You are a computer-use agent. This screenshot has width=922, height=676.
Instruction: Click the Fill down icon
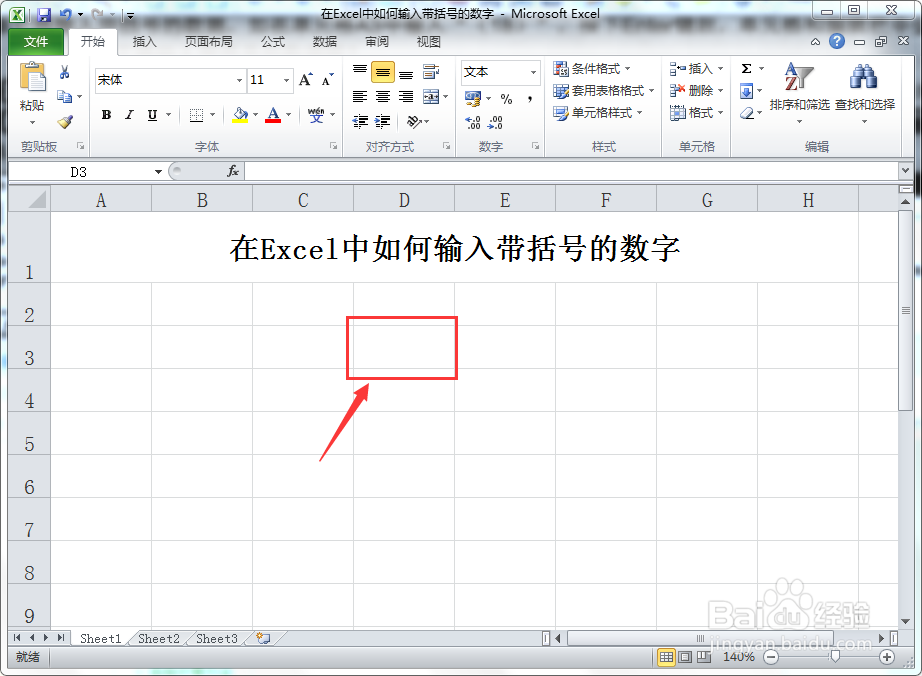746,91
